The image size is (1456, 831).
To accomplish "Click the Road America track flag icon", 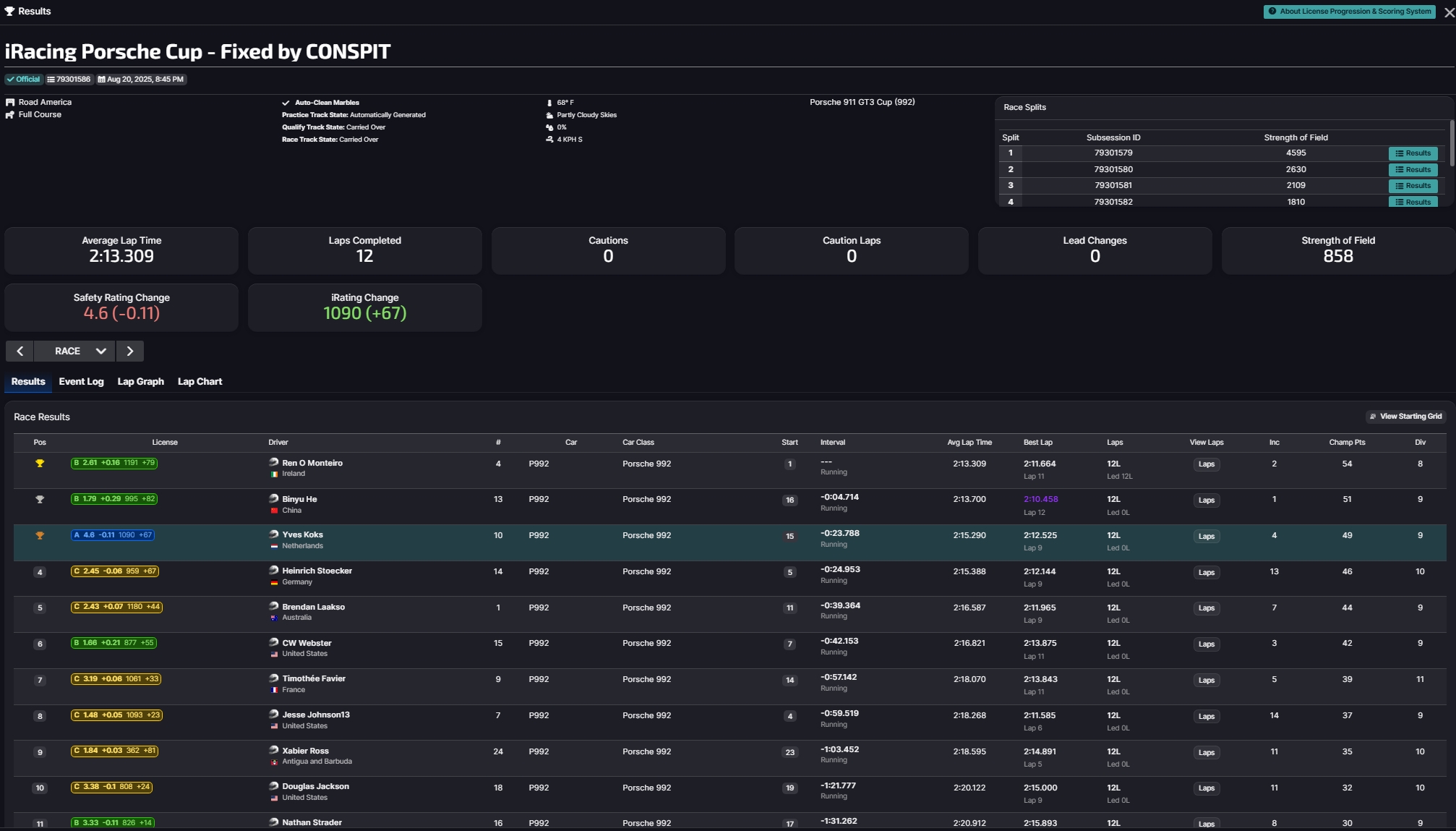I will tap(10, 103).
